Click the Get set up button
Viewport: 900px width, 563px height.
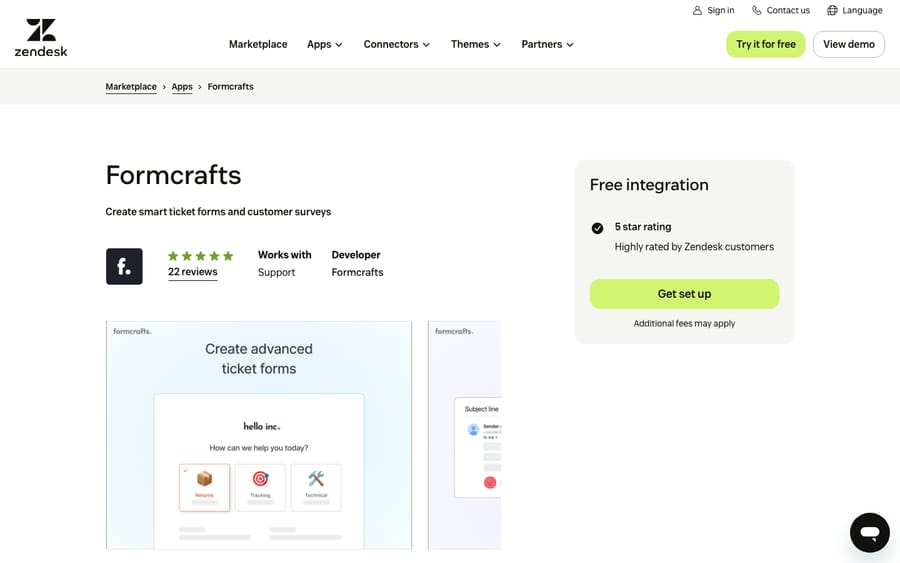tap(684, 294)
